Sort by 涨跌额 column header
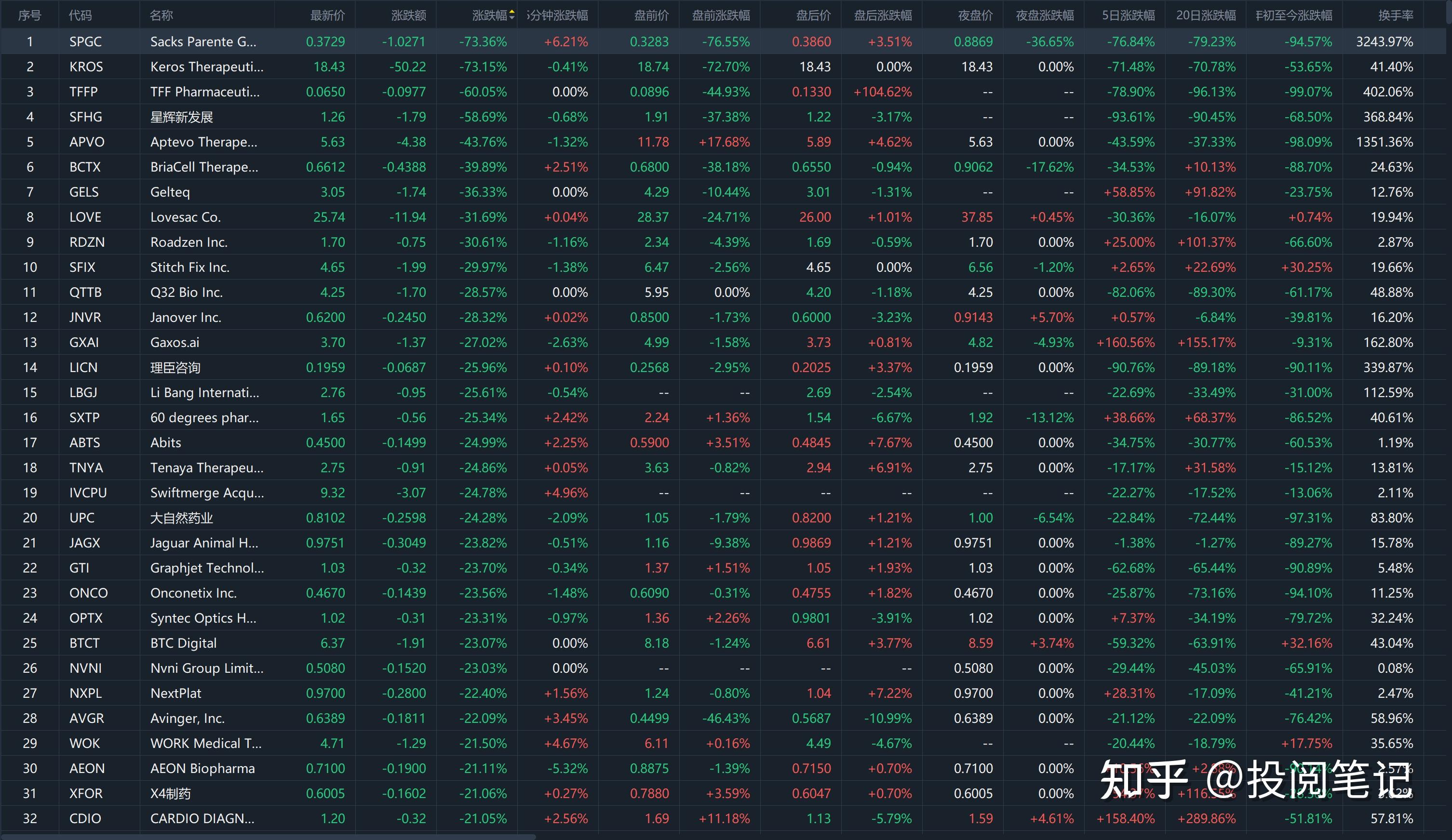 click(408, 15)
